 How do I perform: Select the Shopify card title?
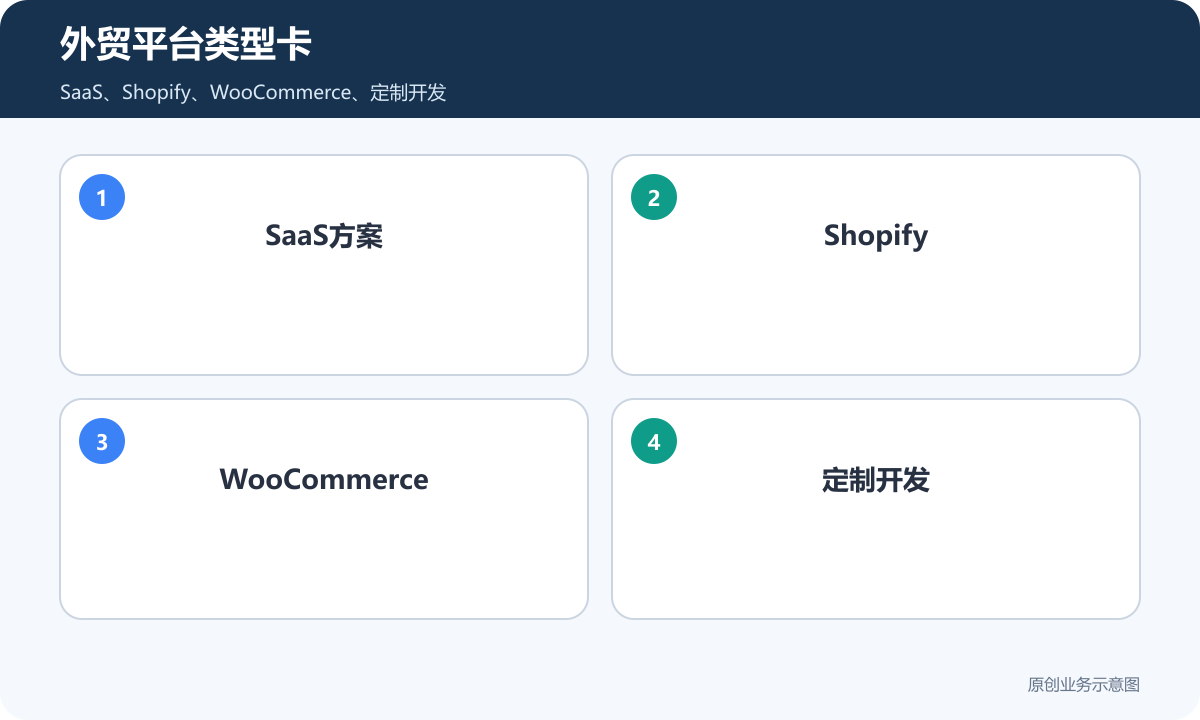tap(876, 236)
